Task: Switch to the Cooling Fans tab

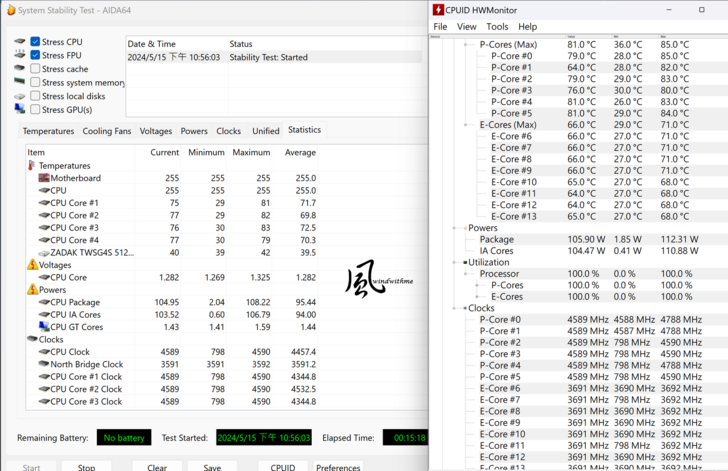Action: pyautogui.click(x=106, y=131)
